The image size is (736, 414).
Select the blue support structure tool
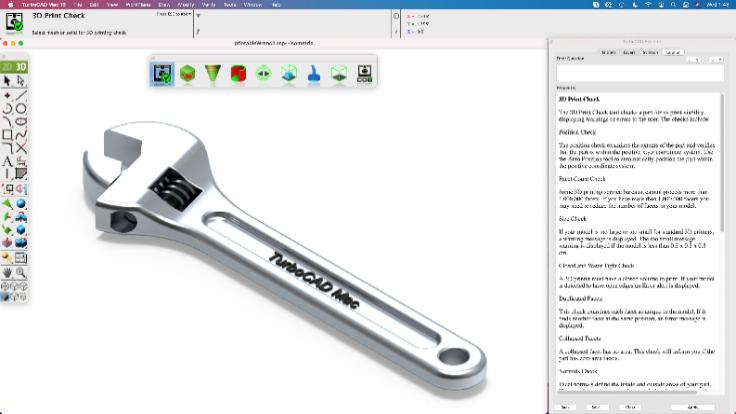pyautogui.click(x=314, y=74)
